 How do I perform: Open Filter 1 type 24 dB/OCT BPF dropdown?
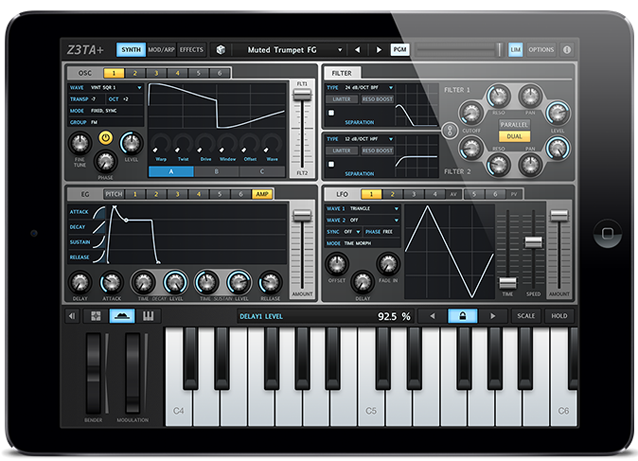360,87
